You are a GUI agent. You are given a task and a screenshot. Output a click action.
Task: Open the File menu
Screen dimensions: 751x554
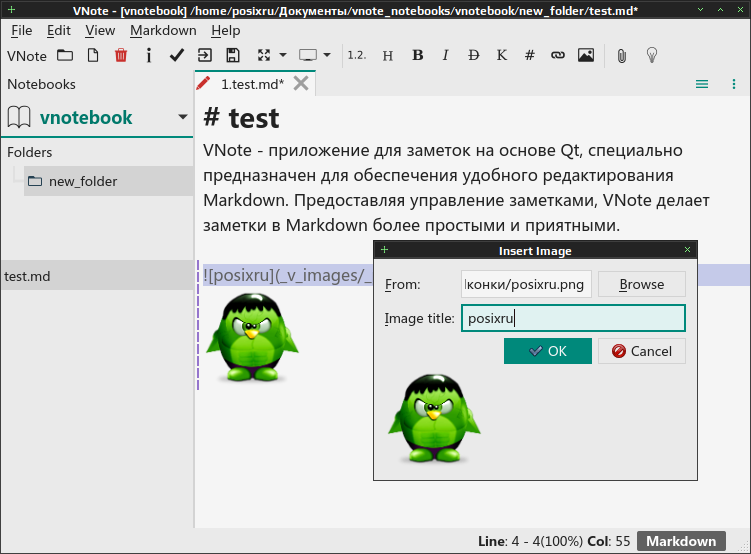[22, 31]
